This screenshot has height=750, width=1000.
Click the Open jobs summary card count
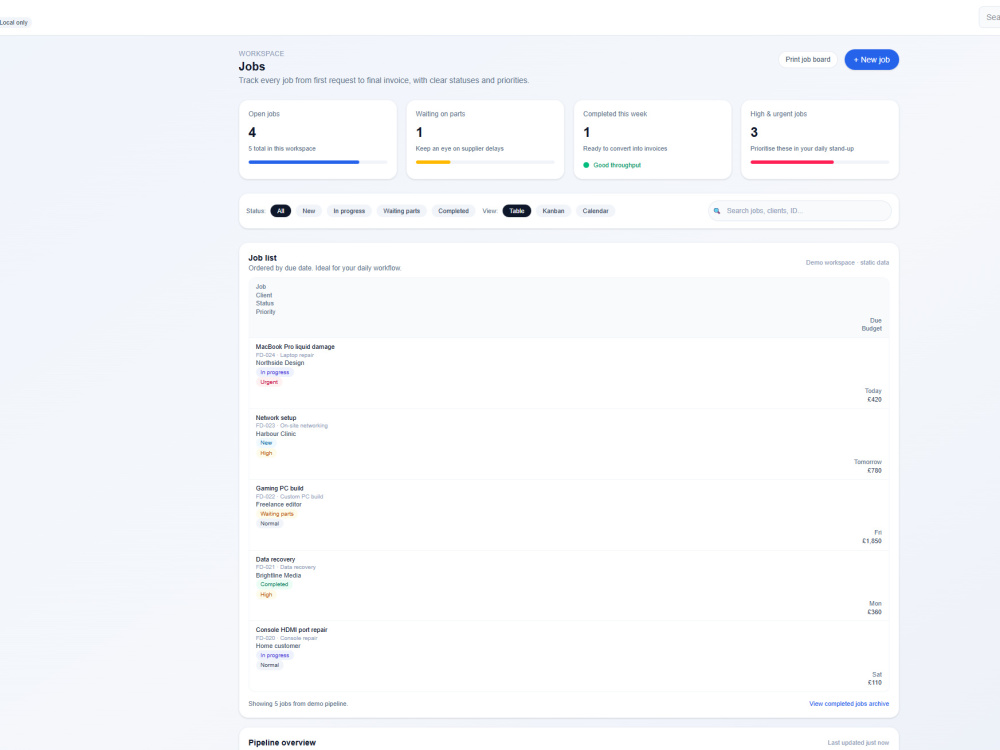point(252,133)
